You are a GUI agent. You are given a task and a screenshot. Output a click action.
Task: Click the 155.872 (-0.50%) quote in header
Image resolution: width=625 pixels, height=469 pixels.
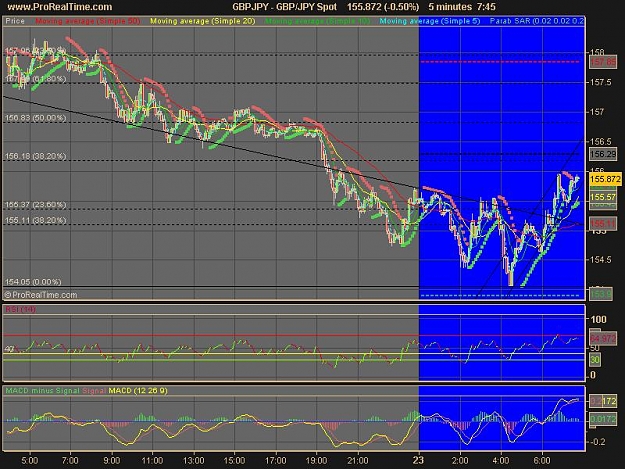(383, 7)
